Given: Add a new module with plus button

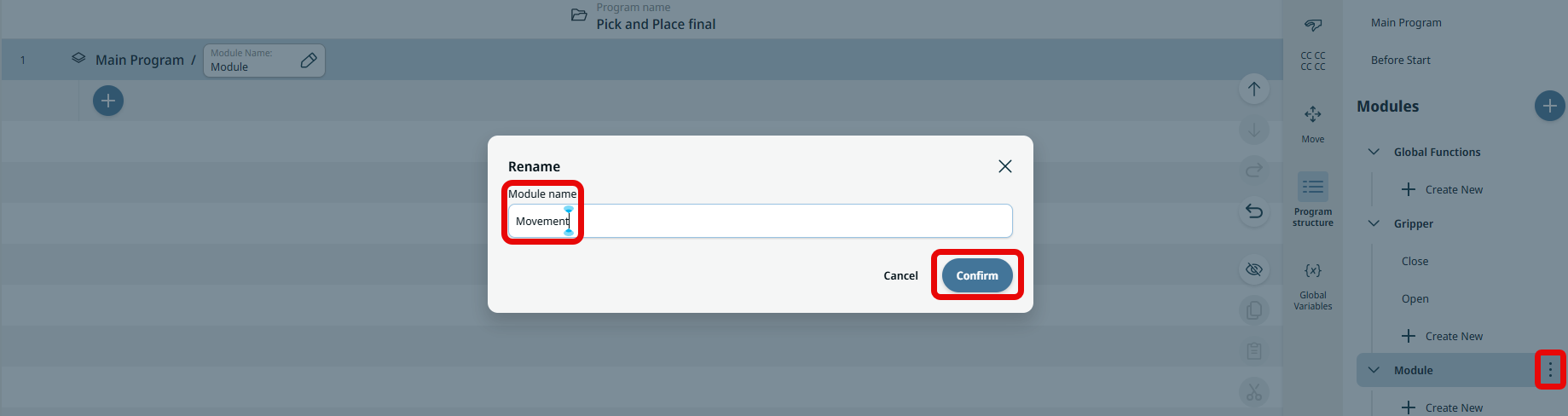Looking at the screenshot, I should tap(1549, 106).
